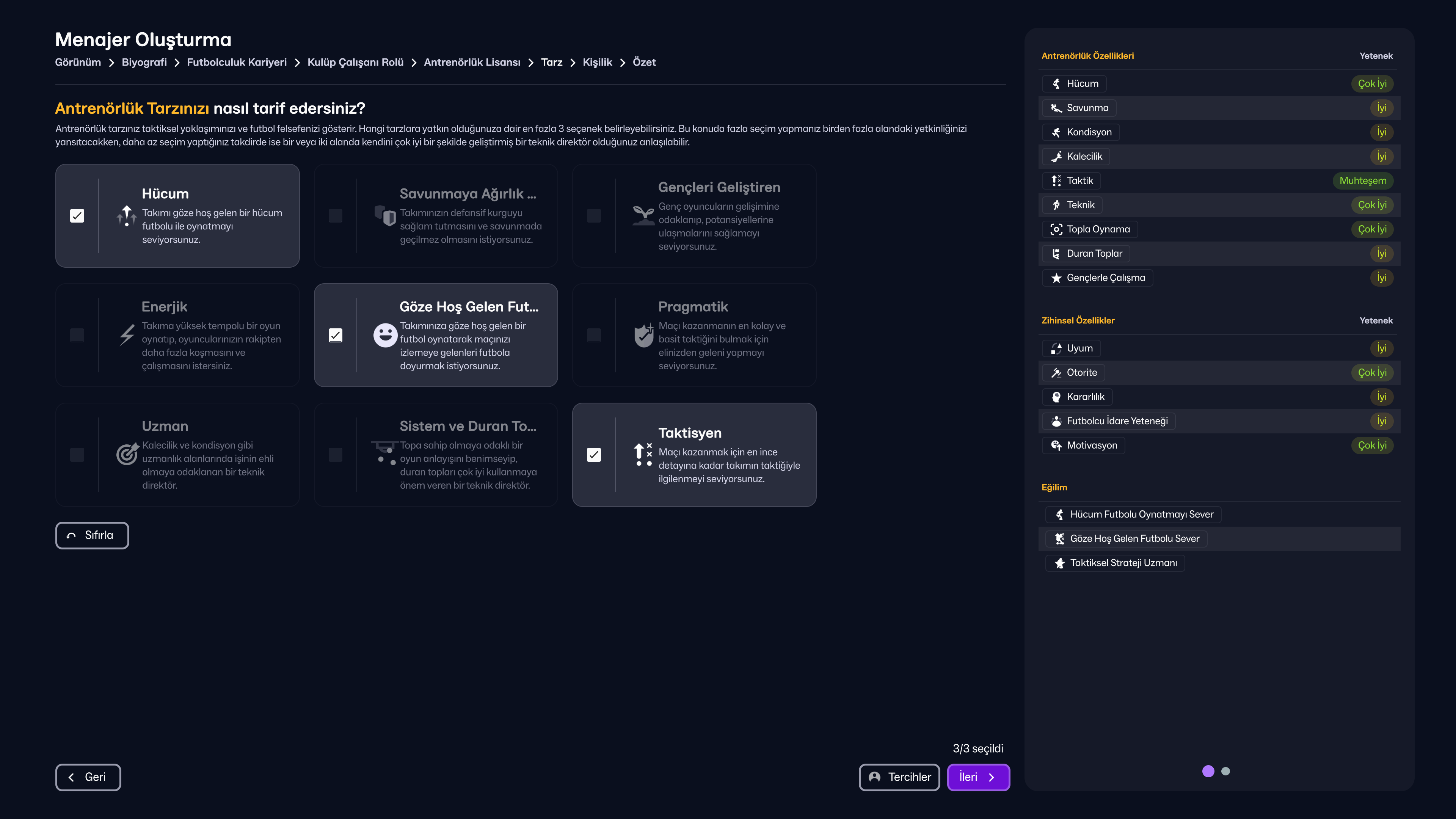Open the Tercihler preferences button
Viewport: 1456px width, 819px height.
(899, 777)
